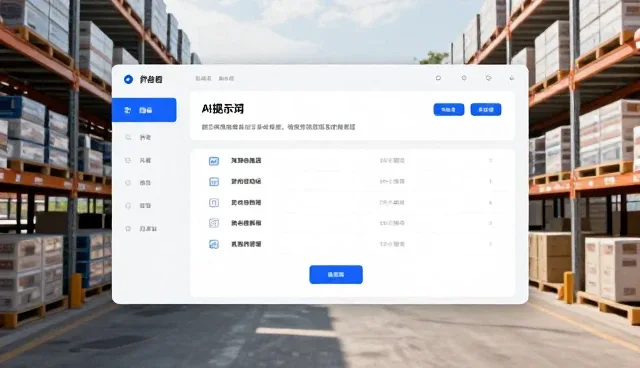
Task: Open the second breadcrumb tab in top bar
Action: tap(226, 78)
